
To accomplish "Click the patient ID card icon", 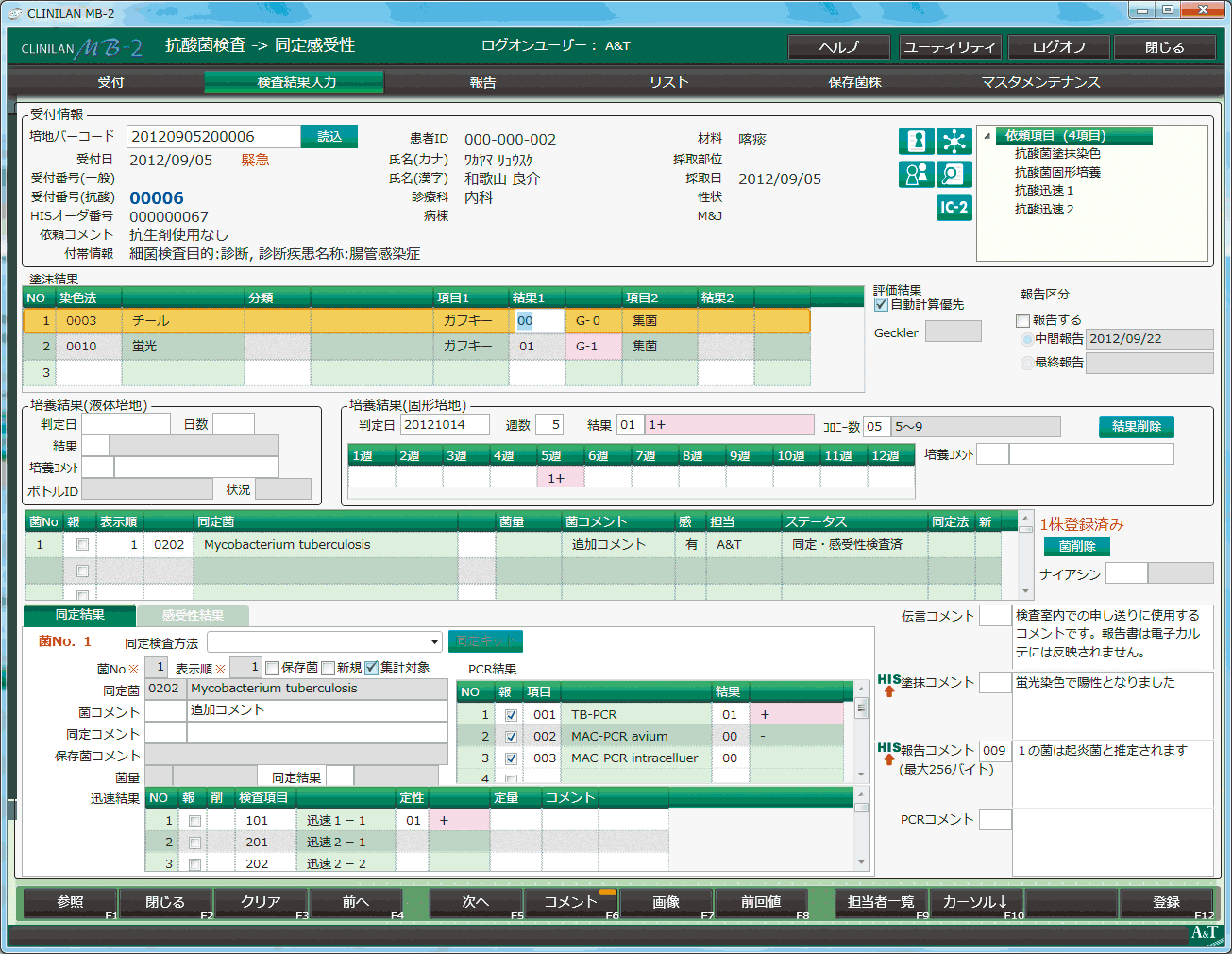I will [x=916, y=141].
